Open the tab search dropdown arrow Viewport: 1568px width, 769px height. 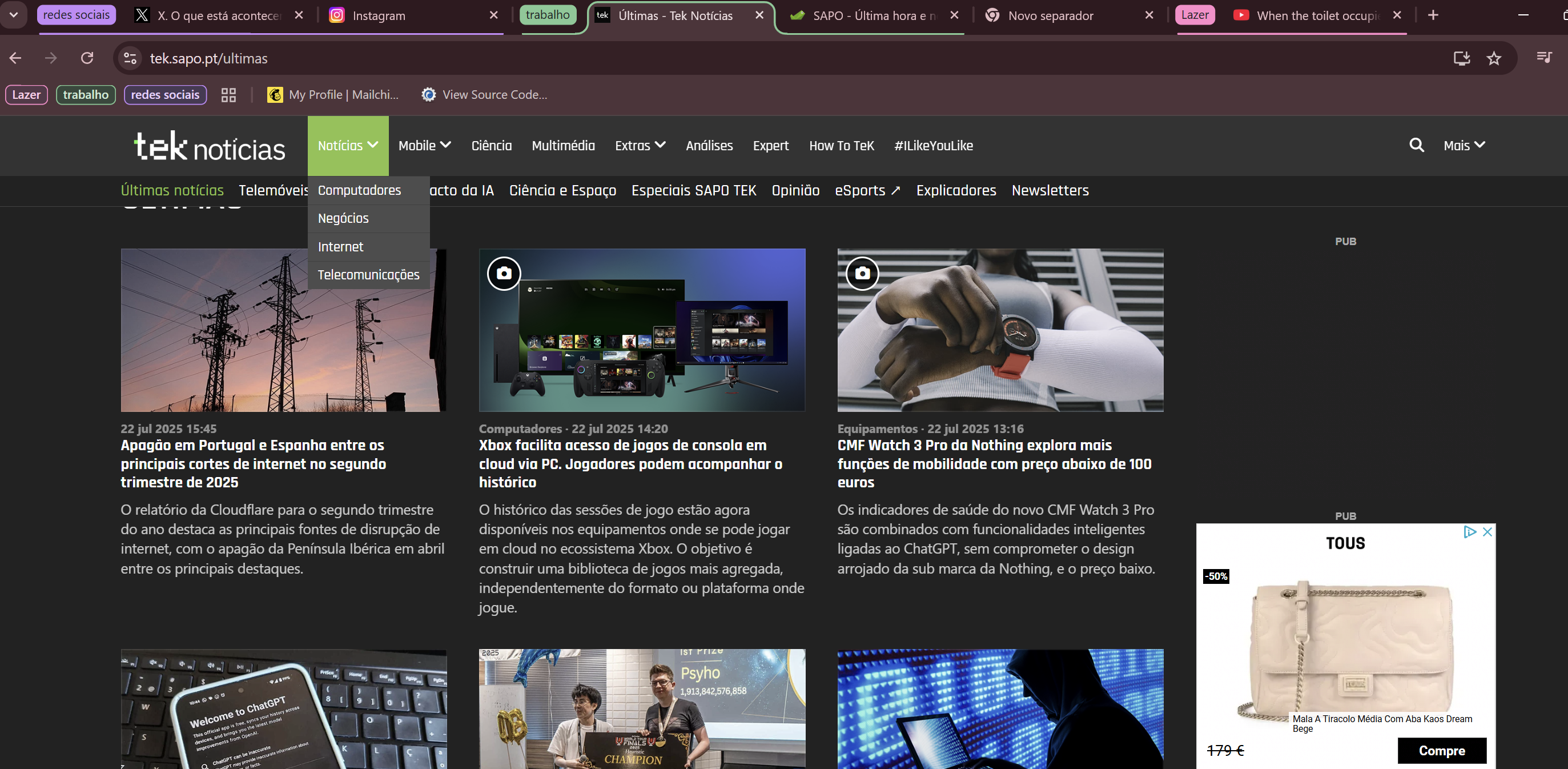[13, 15]
